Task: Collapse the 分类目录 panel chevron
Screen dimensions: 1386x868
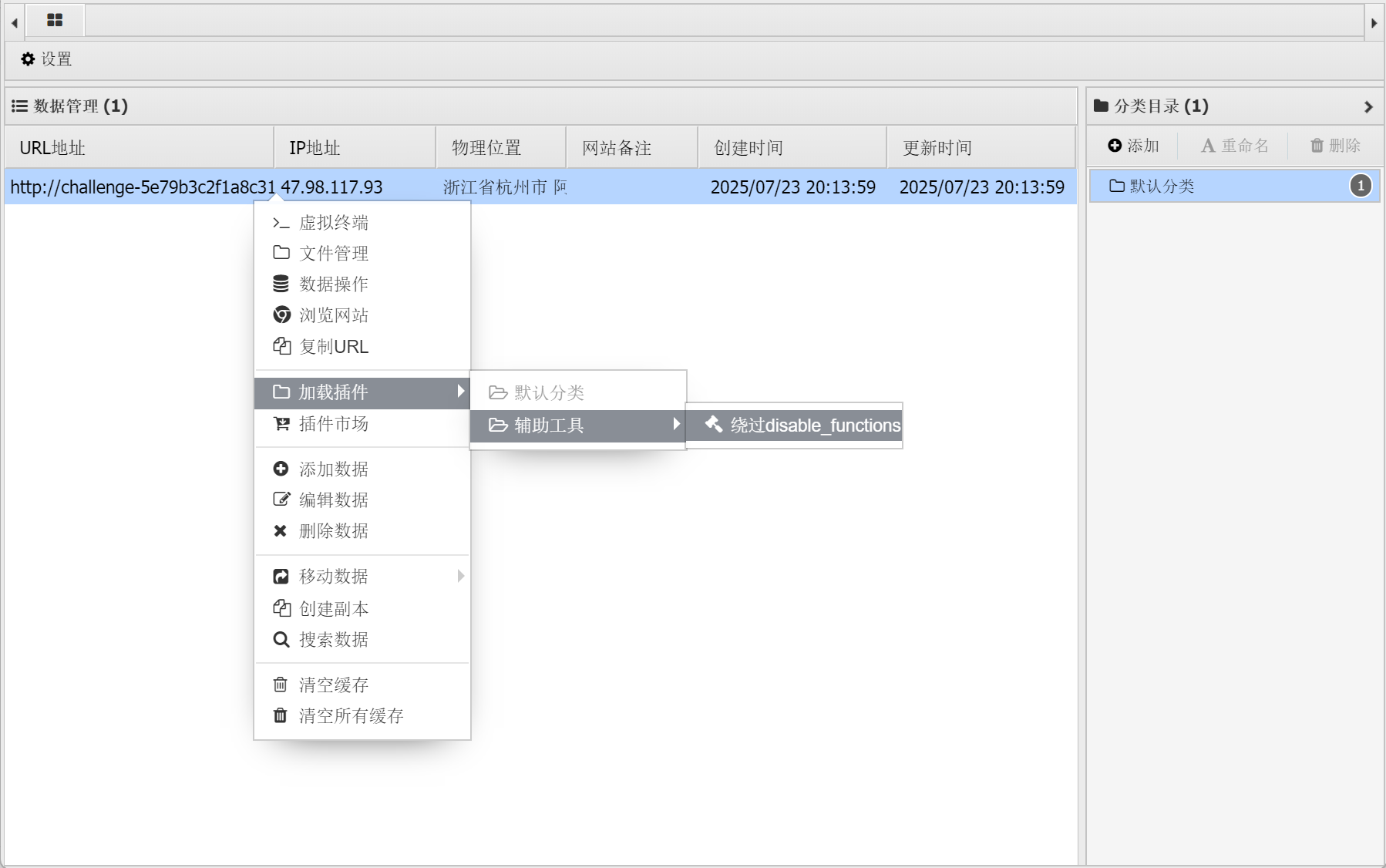Action: [1368, 106]
